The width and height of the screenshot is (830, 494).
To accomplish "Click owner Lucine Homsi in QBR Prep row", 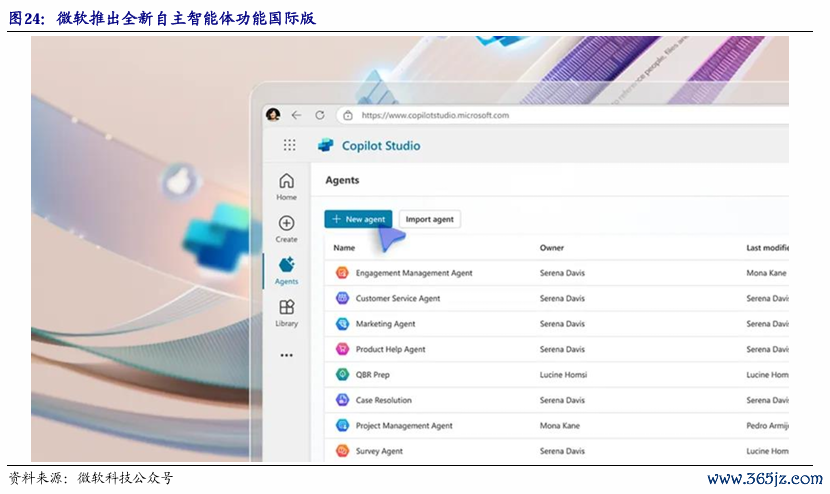I will tap(563, 374).
